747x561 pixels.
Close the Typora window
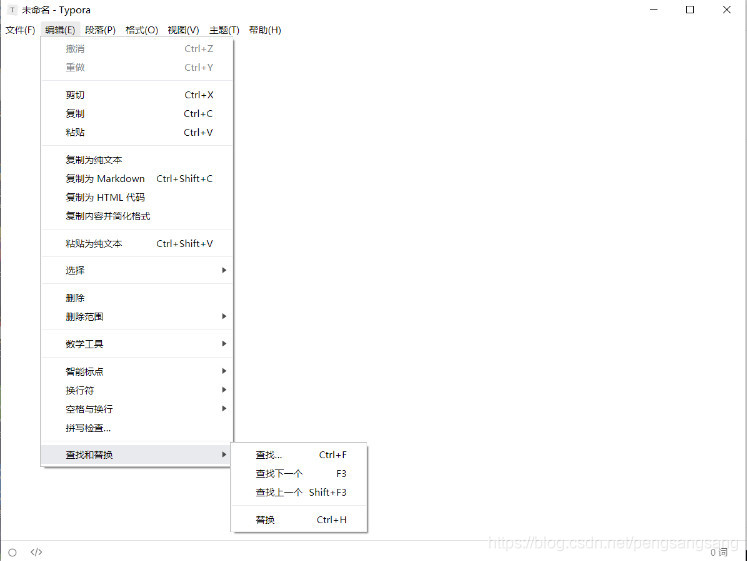727,10
